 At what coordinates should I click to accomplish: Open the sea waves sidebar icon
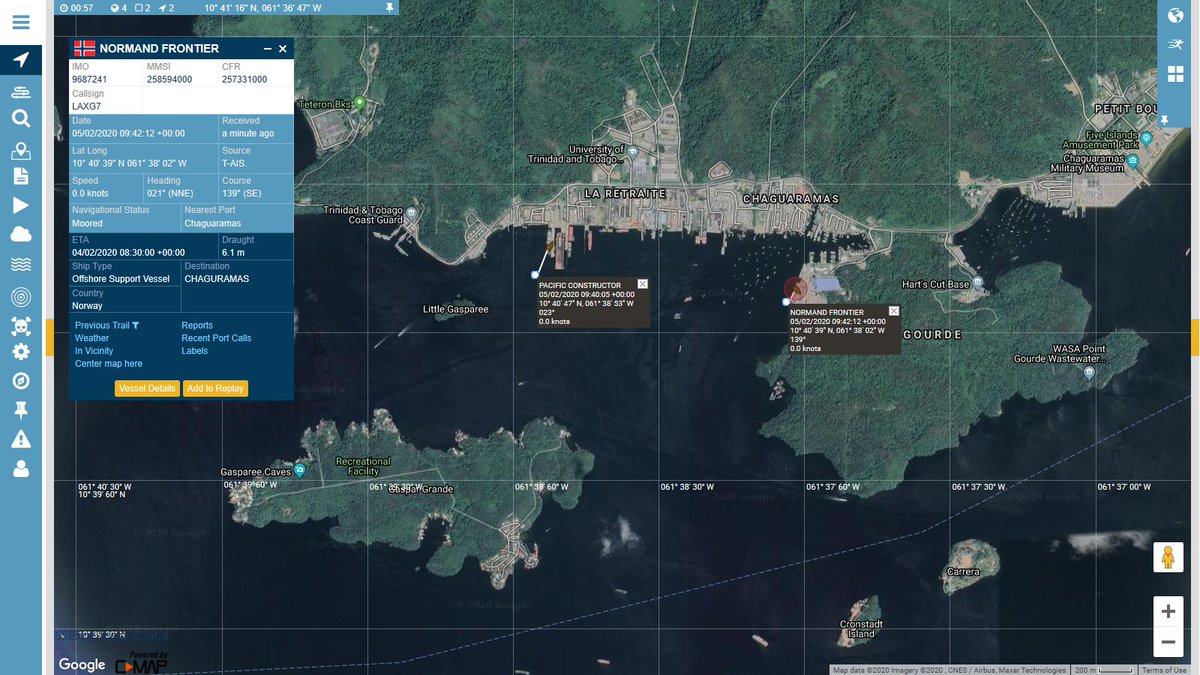[x=21, y=265]
